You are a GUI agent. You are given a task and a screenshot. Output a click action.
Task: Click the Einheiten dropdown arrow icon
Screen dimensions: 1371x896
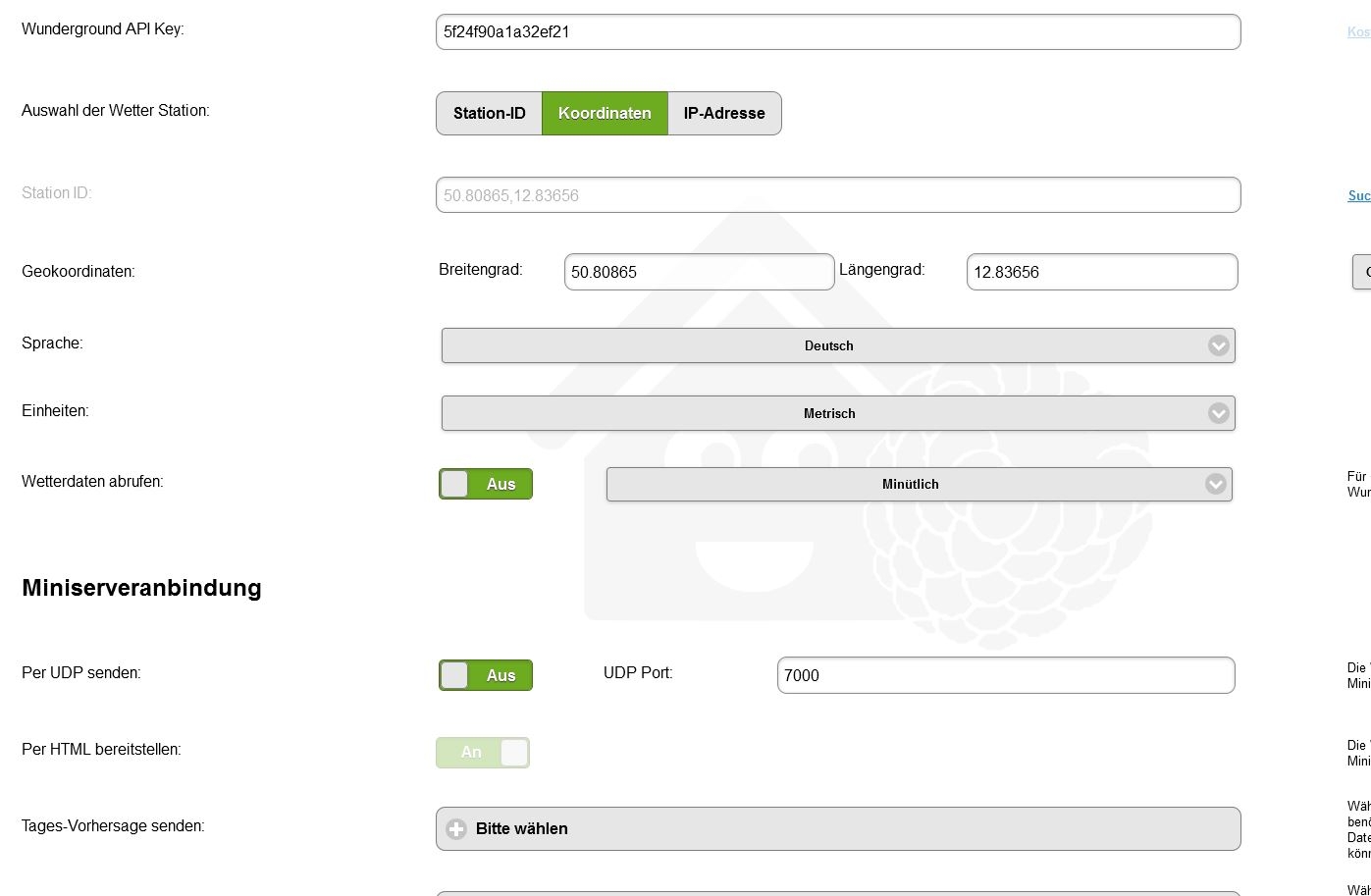coord(1218,414)
